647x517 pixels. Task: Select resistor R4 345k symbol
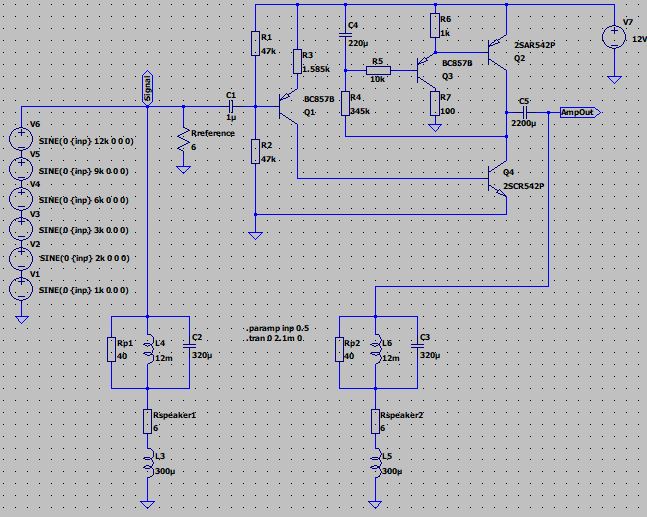point(345,104)
